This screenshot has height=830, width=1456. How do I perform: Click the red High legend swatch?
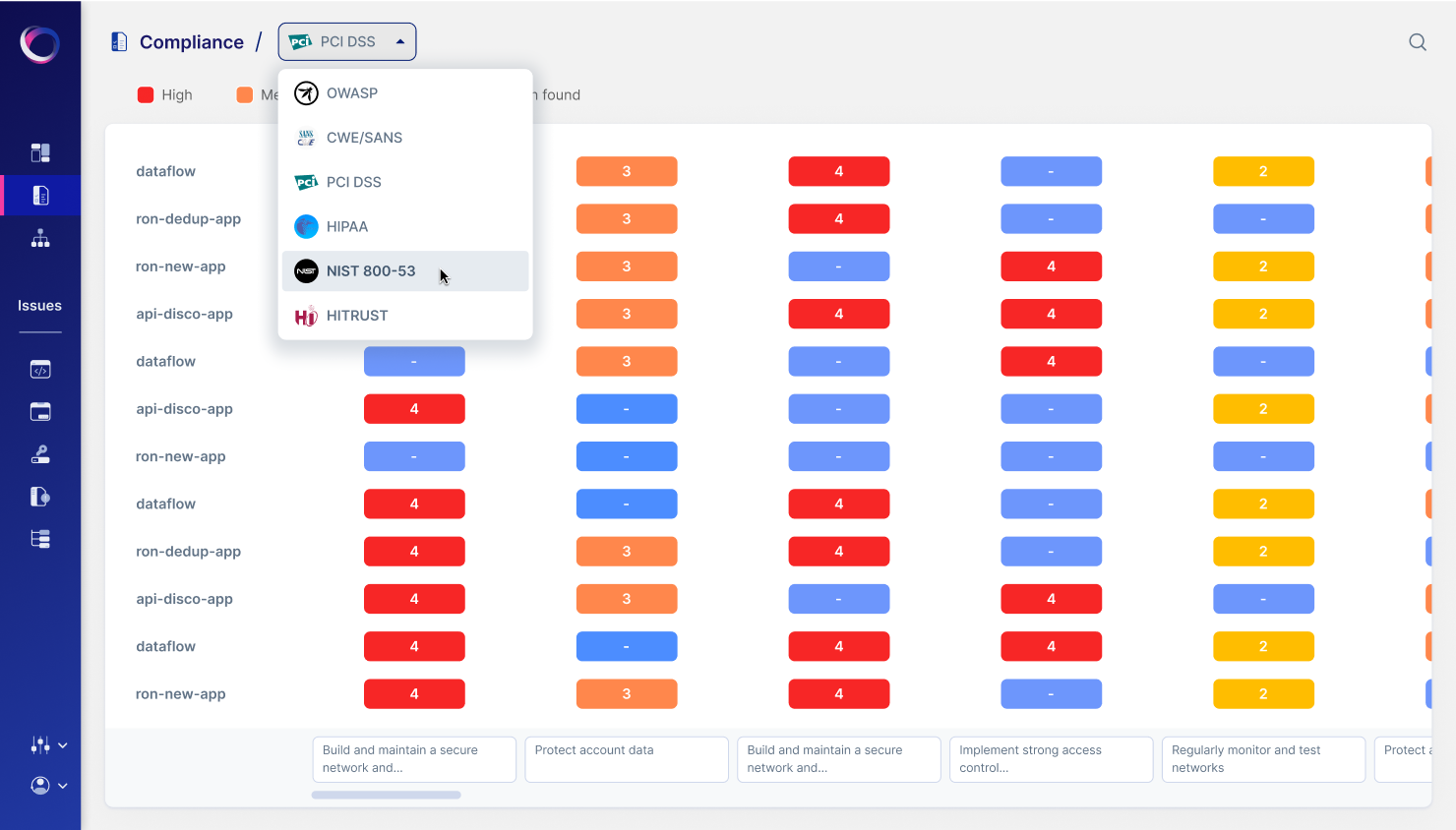tap(146, 94)
